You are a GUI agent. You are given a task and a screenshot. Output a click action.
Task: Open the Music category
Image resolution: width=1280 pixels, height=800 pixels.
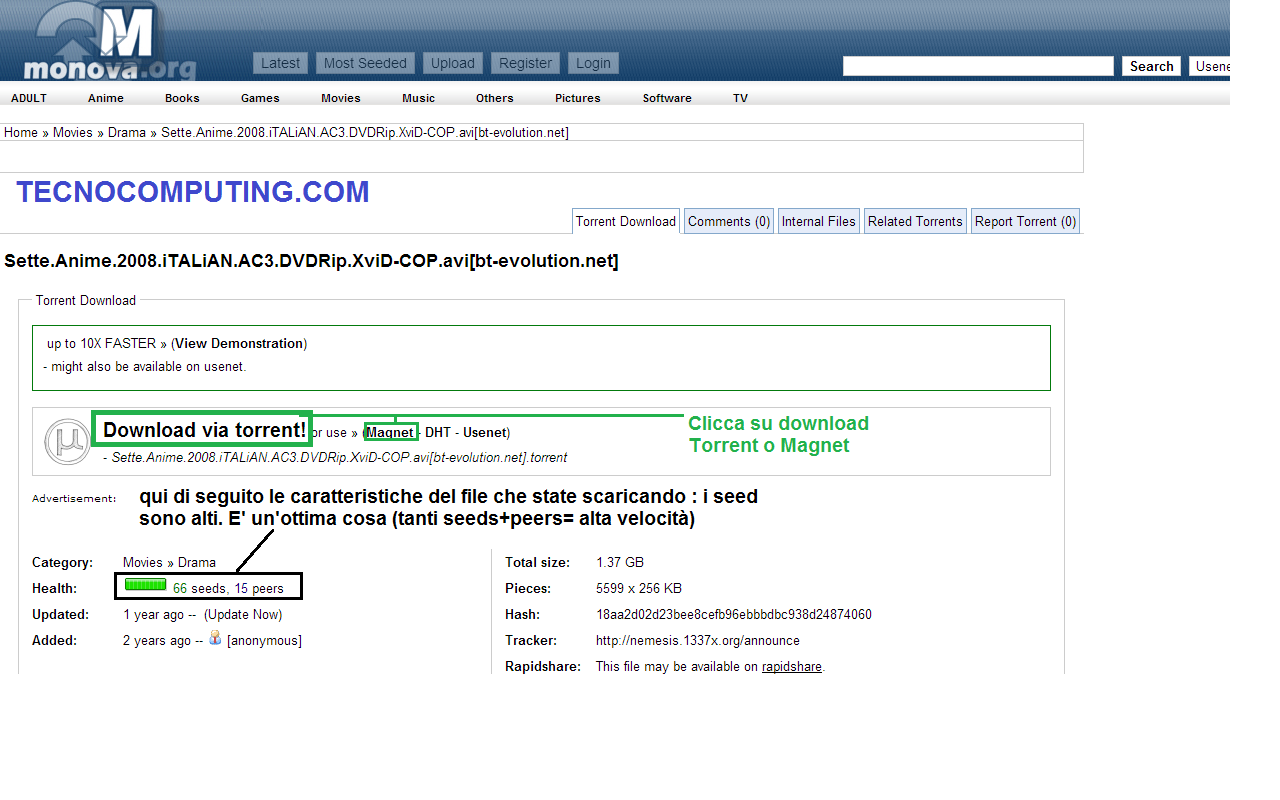(419, 98)
